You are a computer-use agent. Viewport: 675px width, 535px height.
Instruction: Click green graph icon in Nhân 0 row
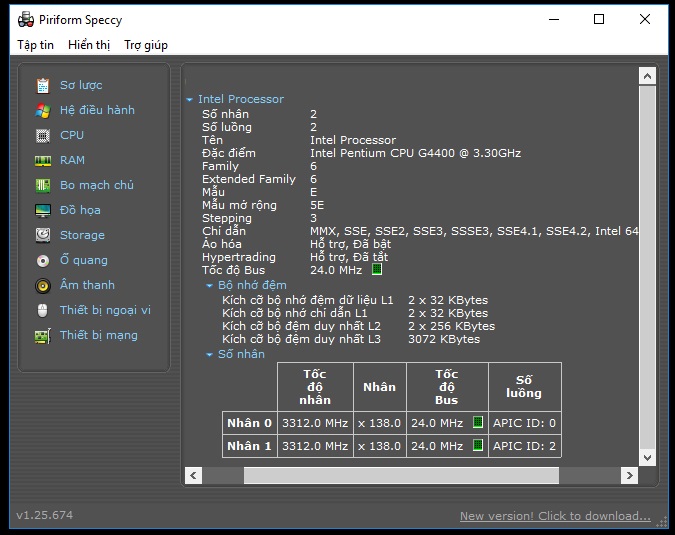coord(478,422)
